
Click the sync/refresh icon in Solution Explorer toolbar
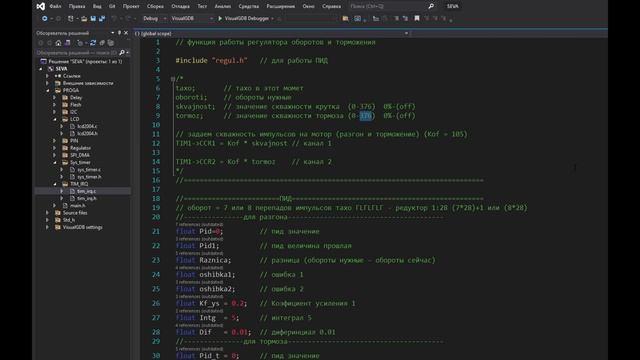pos(93,43)
